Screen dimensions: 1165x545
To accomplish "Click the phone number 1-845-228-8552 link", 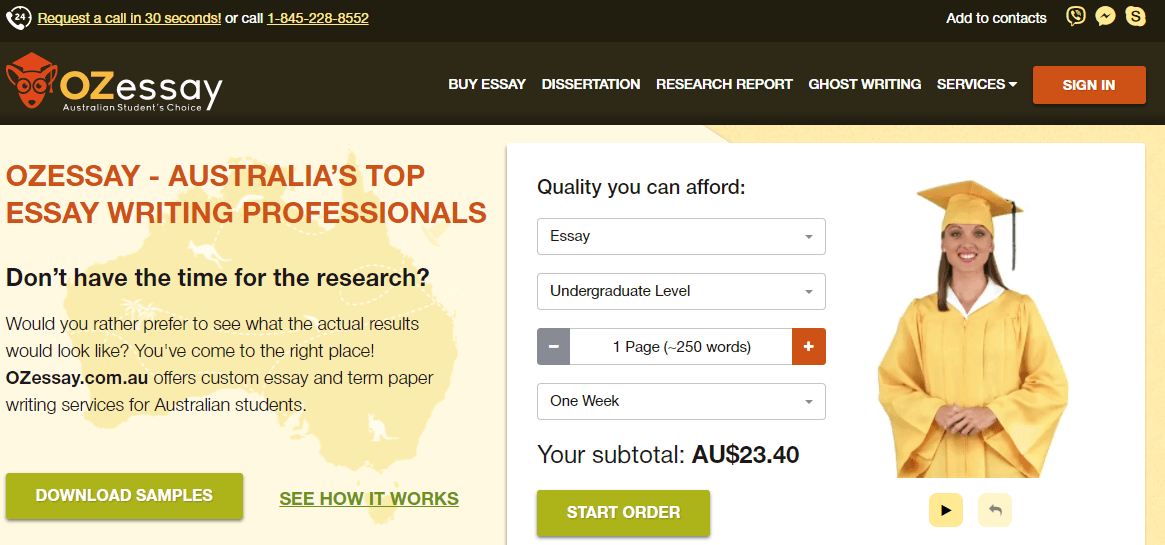I will click(318, 18).
